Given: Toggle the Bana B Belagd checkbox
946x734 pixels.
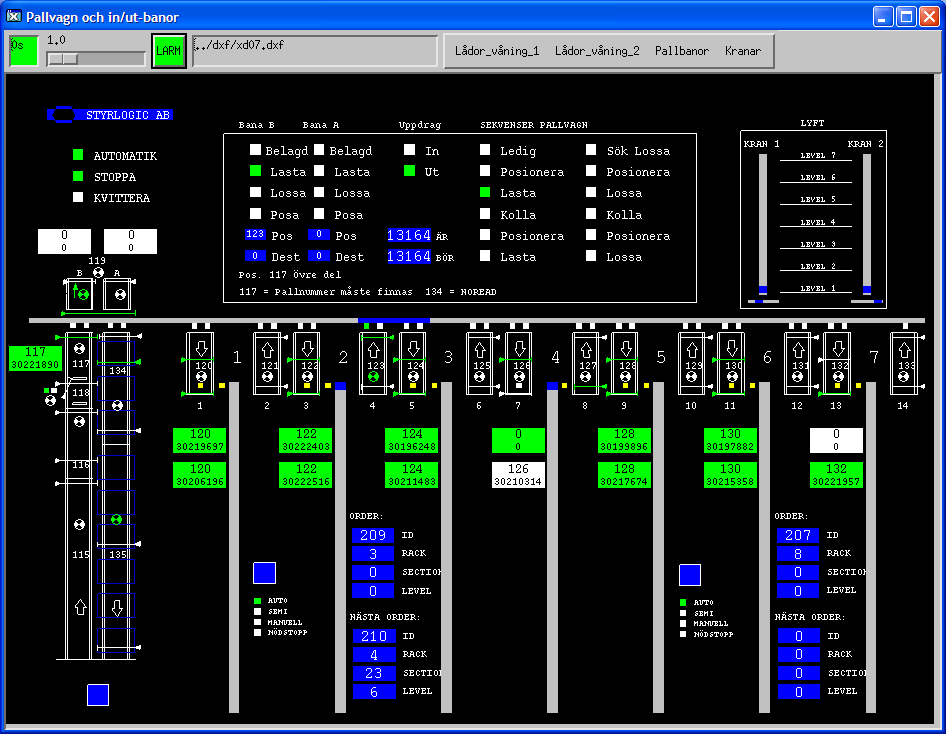Looking at the screenshot, I should coord(255,150).
